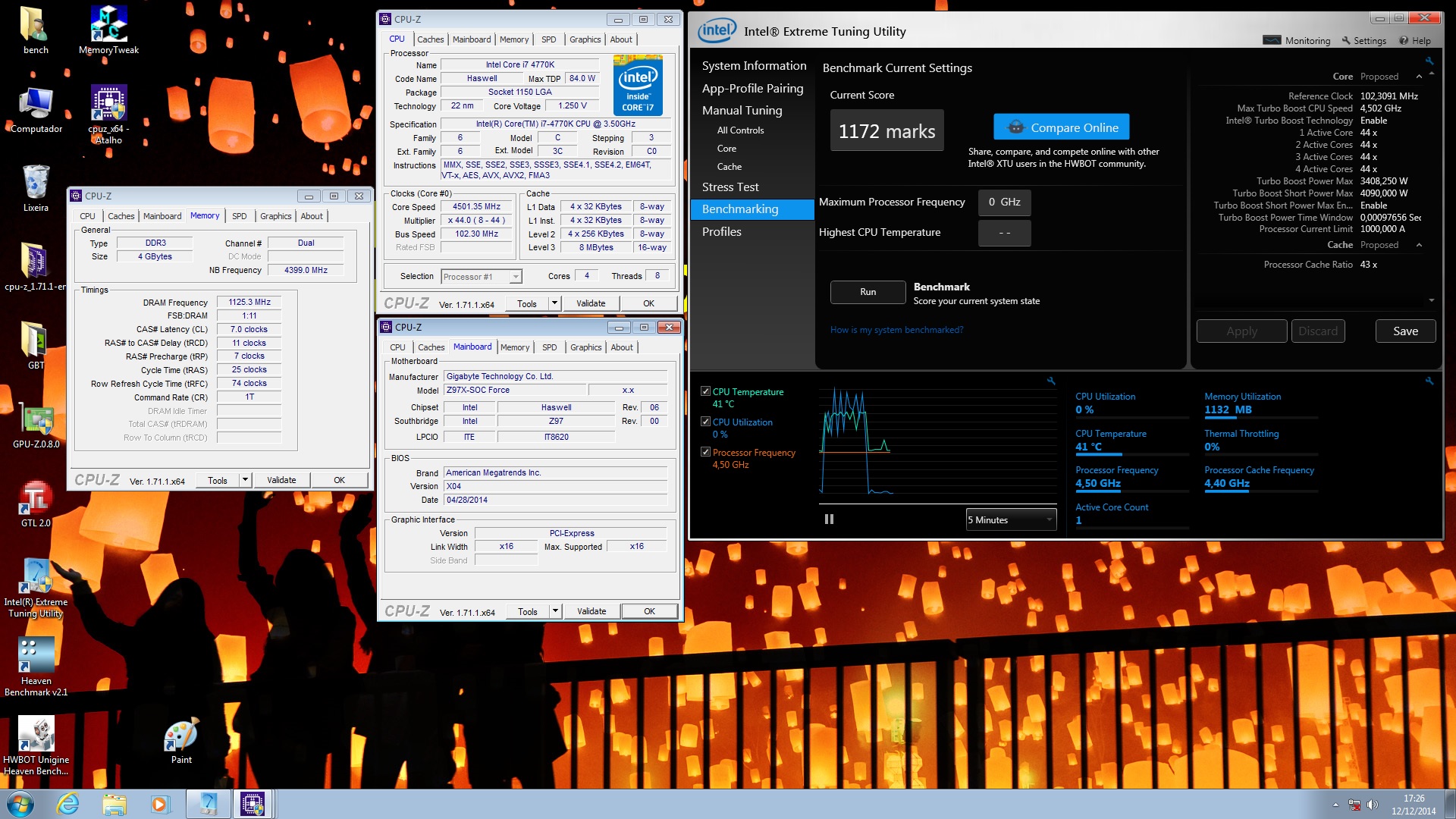The image size is (1456, 819).
Task: Click Validate in Mainboard CPU-Z window
Action: 591,611
